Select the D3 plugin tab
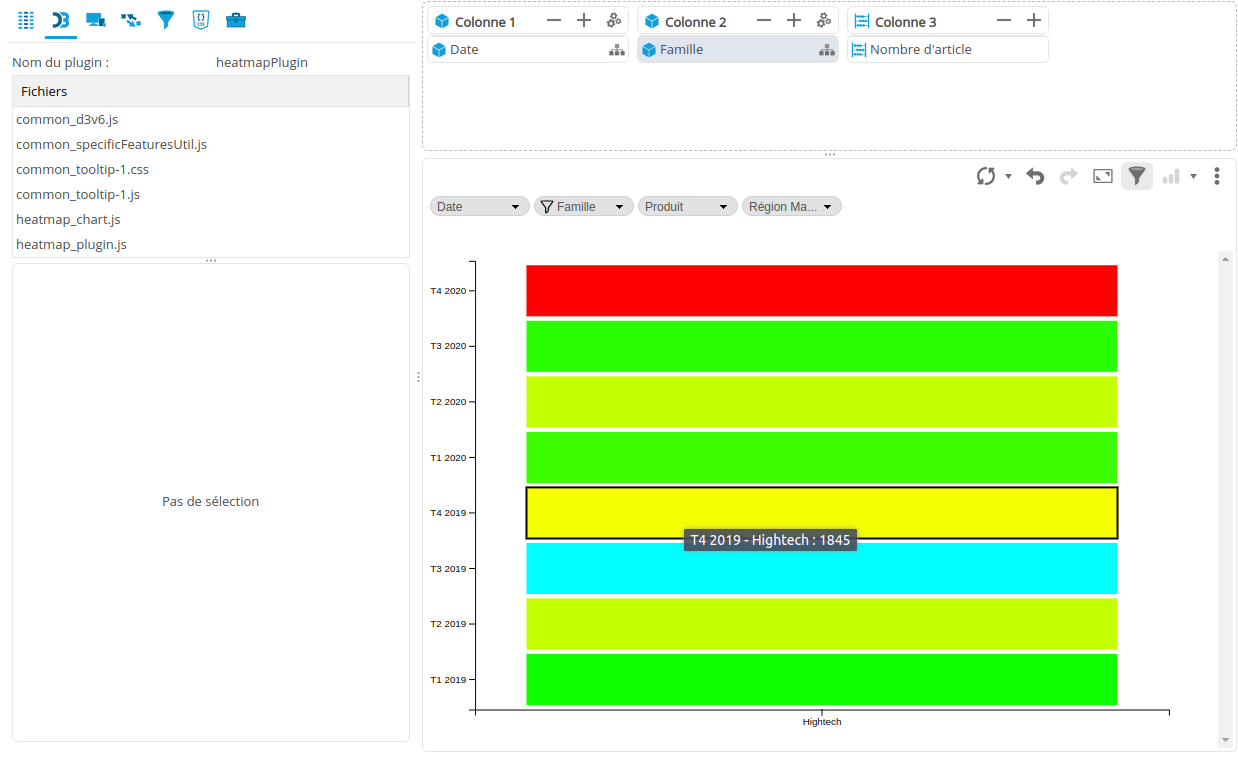The height and width of the screenshot is (761, 1238). click(60, 20)
